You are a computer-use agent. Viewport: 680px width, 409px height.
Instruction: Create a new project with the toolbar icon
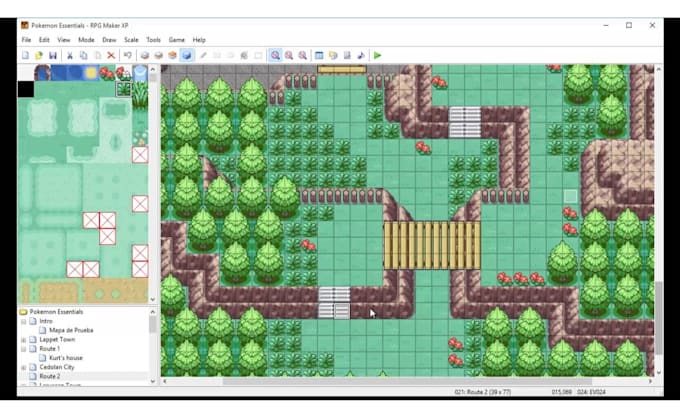click(26, 55)
